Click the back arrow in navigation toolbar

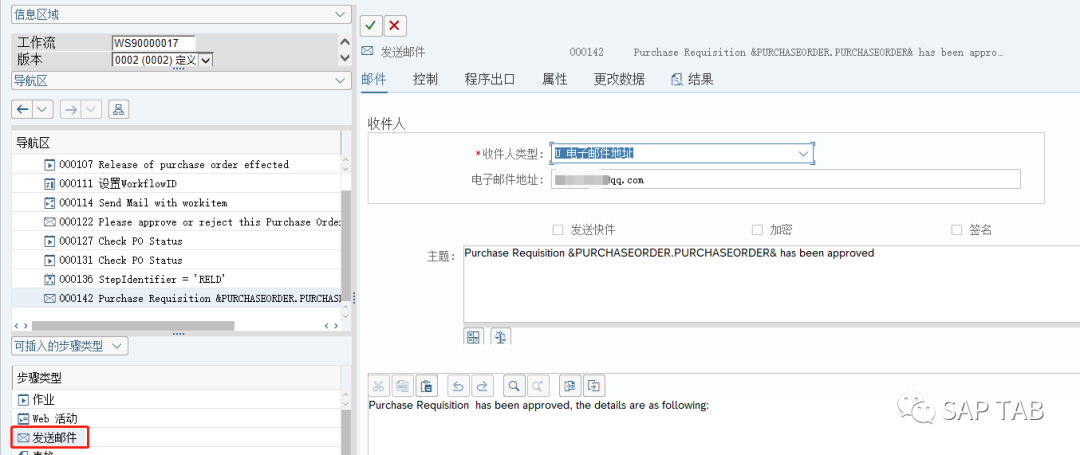point(23,109)
